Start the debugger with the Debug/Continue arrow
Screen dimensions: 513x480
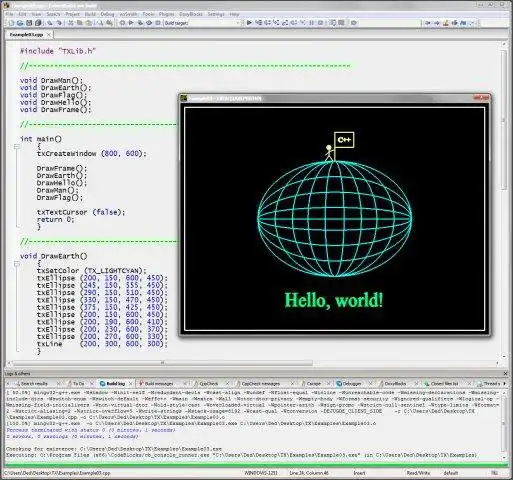point(249,23)
